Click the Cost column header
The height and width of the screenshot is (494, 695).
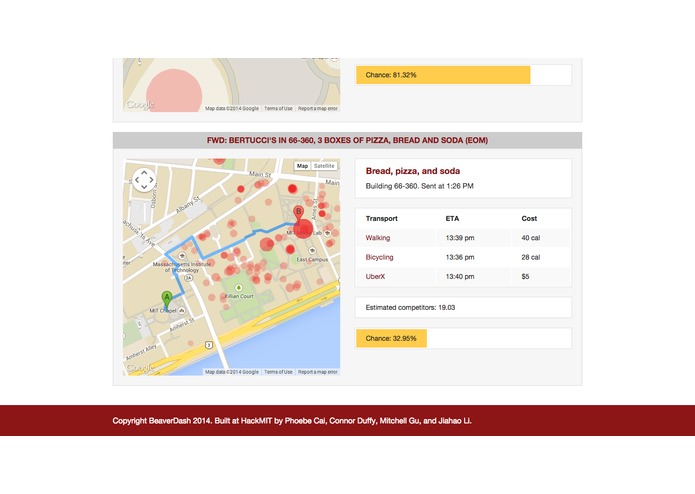(529, 218)
